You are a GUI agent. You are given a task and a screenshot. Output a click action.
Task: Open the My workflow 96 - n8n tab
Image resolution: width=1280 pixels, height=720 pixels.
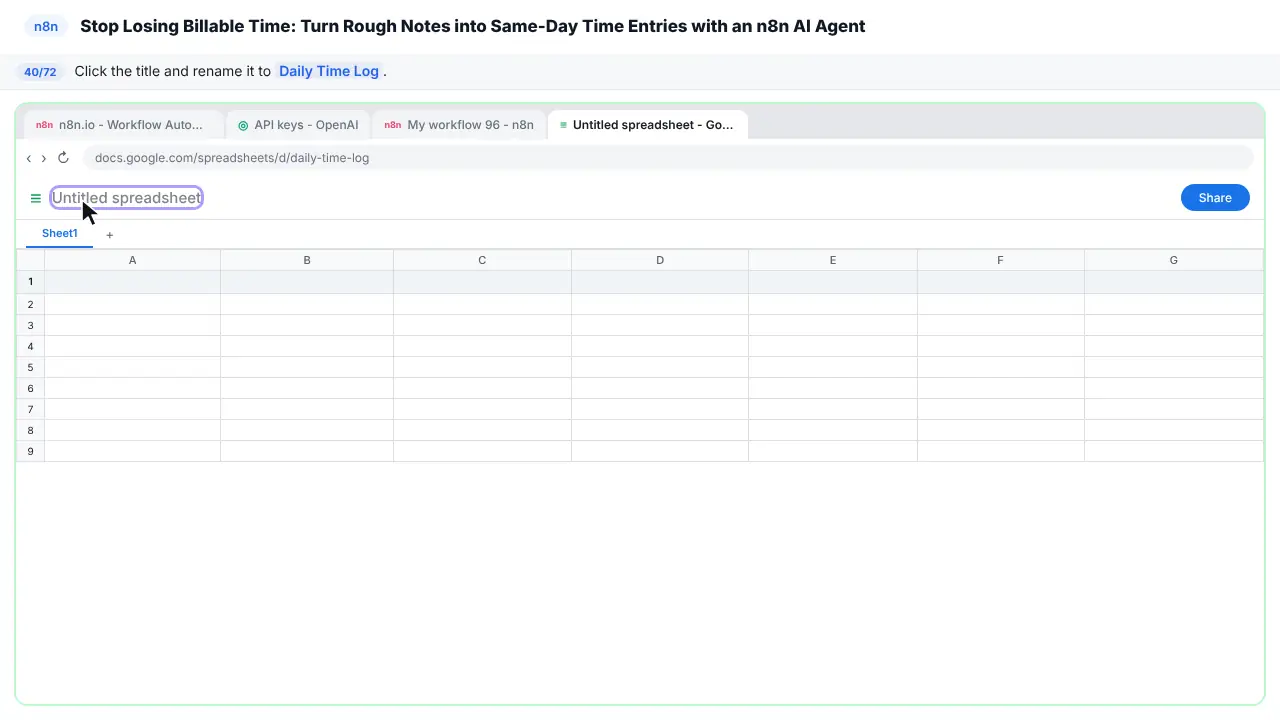click(x=459, y=125)
